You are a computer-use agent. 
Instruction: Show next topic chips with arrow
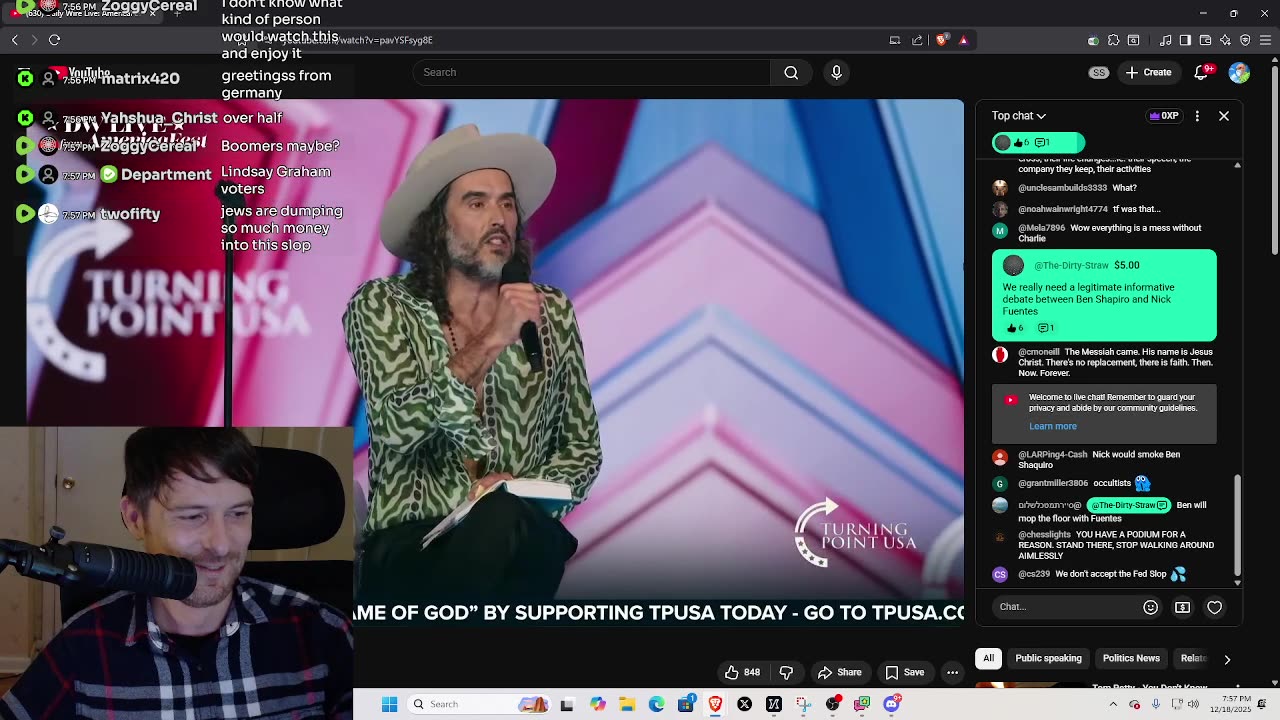tap(1227, 659)
